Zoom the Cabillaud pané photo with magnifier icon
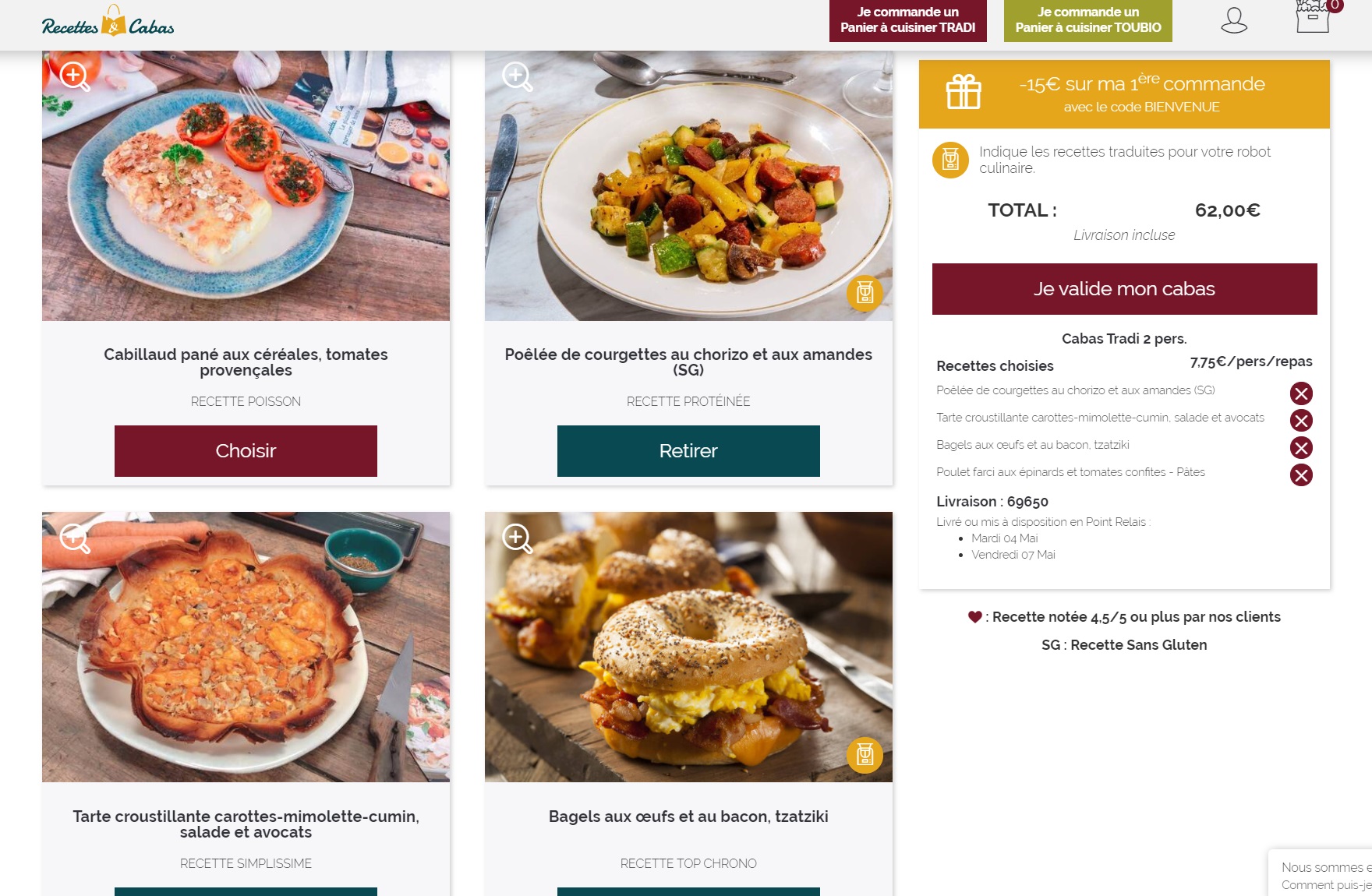This screenshot has height=896, width=1372. 75,76
